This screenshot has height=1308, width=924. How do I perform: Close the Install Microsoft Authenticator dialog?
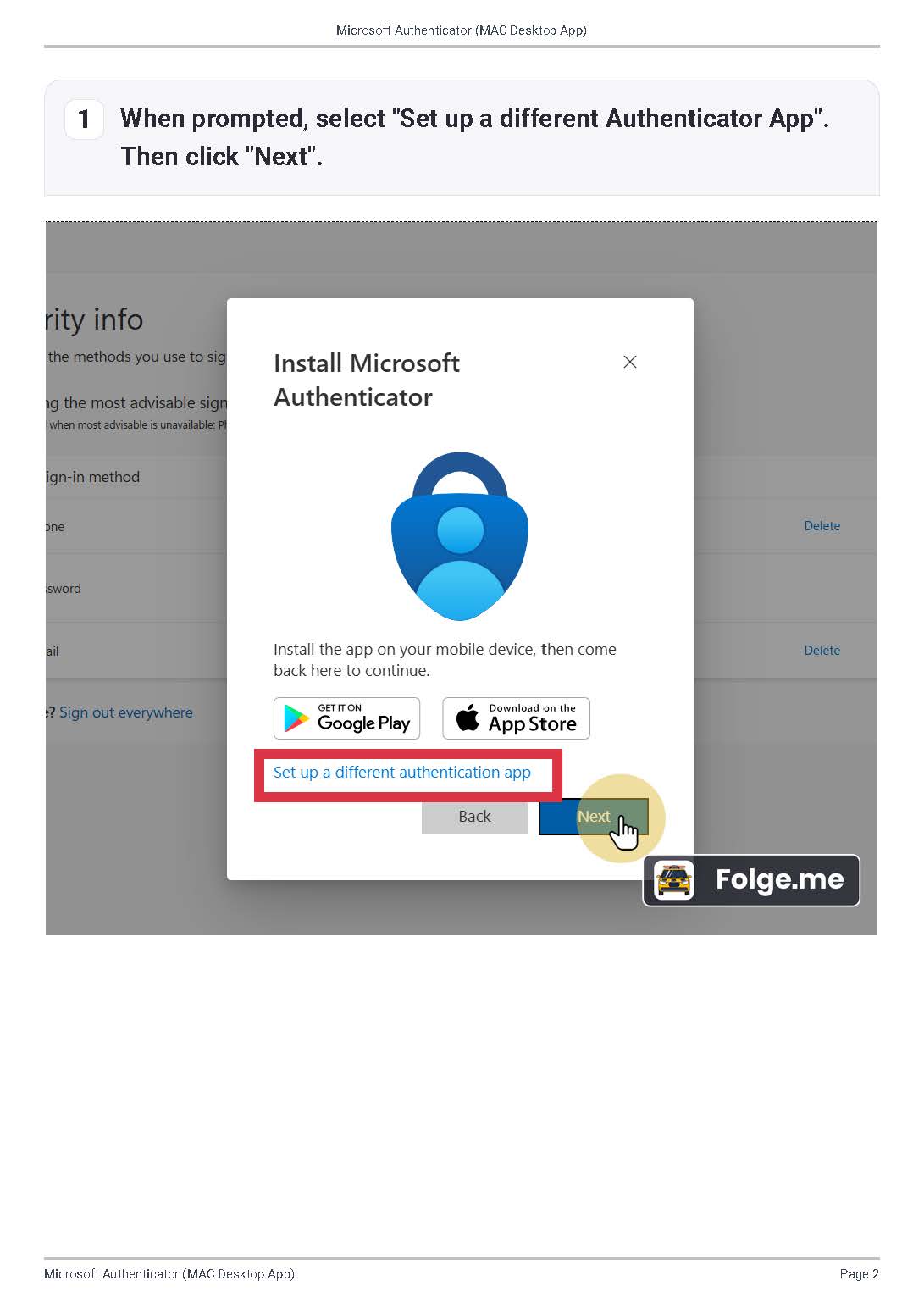(629, 362)
